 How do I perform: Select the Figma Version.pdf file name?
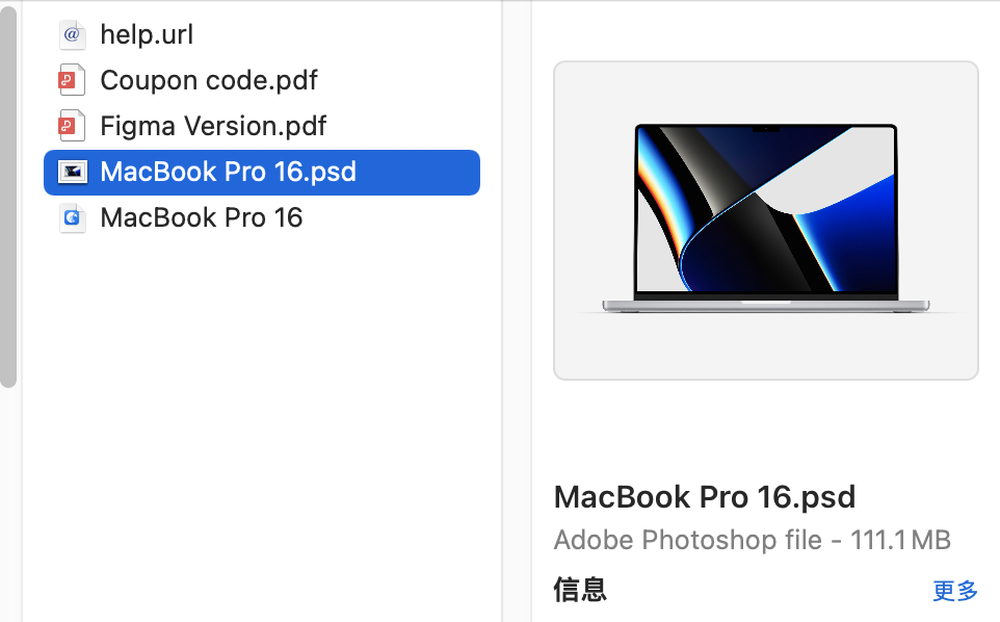pyautogui.click(x=213, y=126)
